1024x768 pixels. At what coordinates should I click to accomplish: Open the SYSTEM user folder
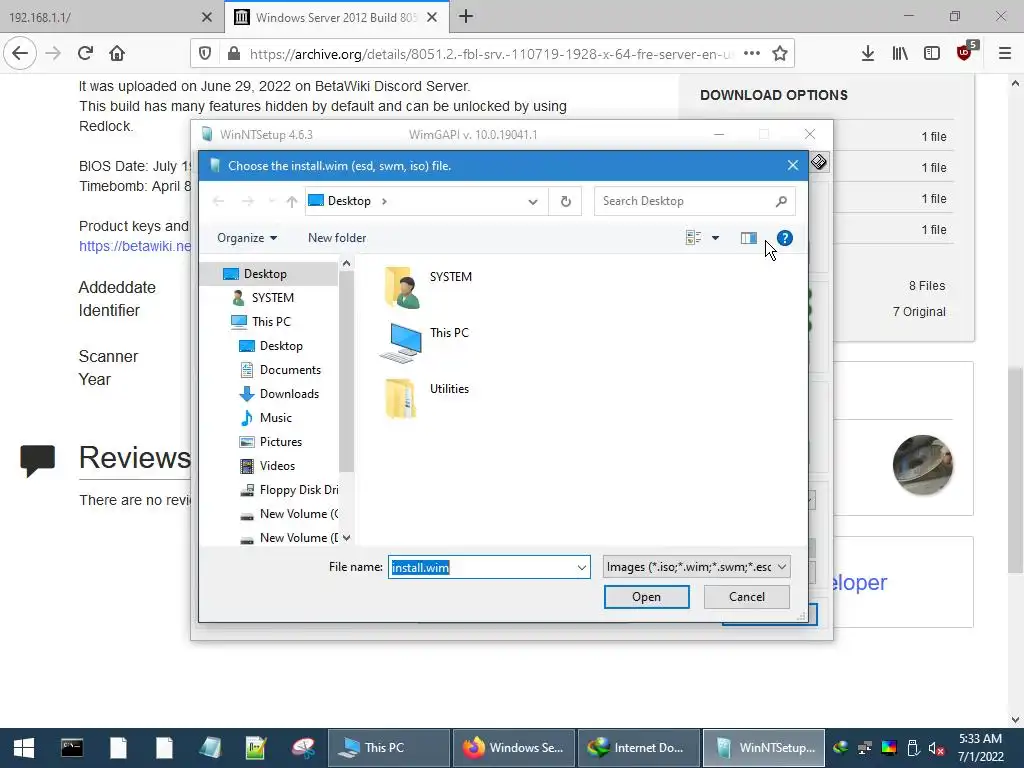pyautogui.click(x=427, y=286)
